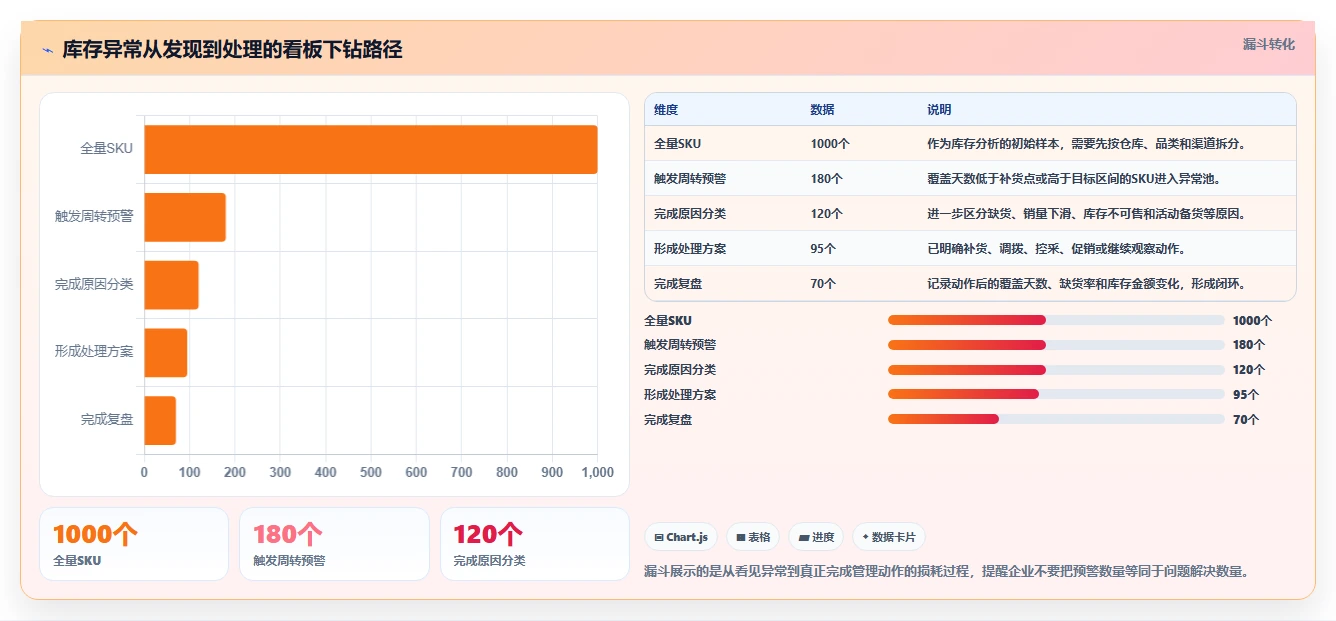Open the 1000个 全量SKU data card
This screenshot has height=621, width=1336.
click(134, 544)
